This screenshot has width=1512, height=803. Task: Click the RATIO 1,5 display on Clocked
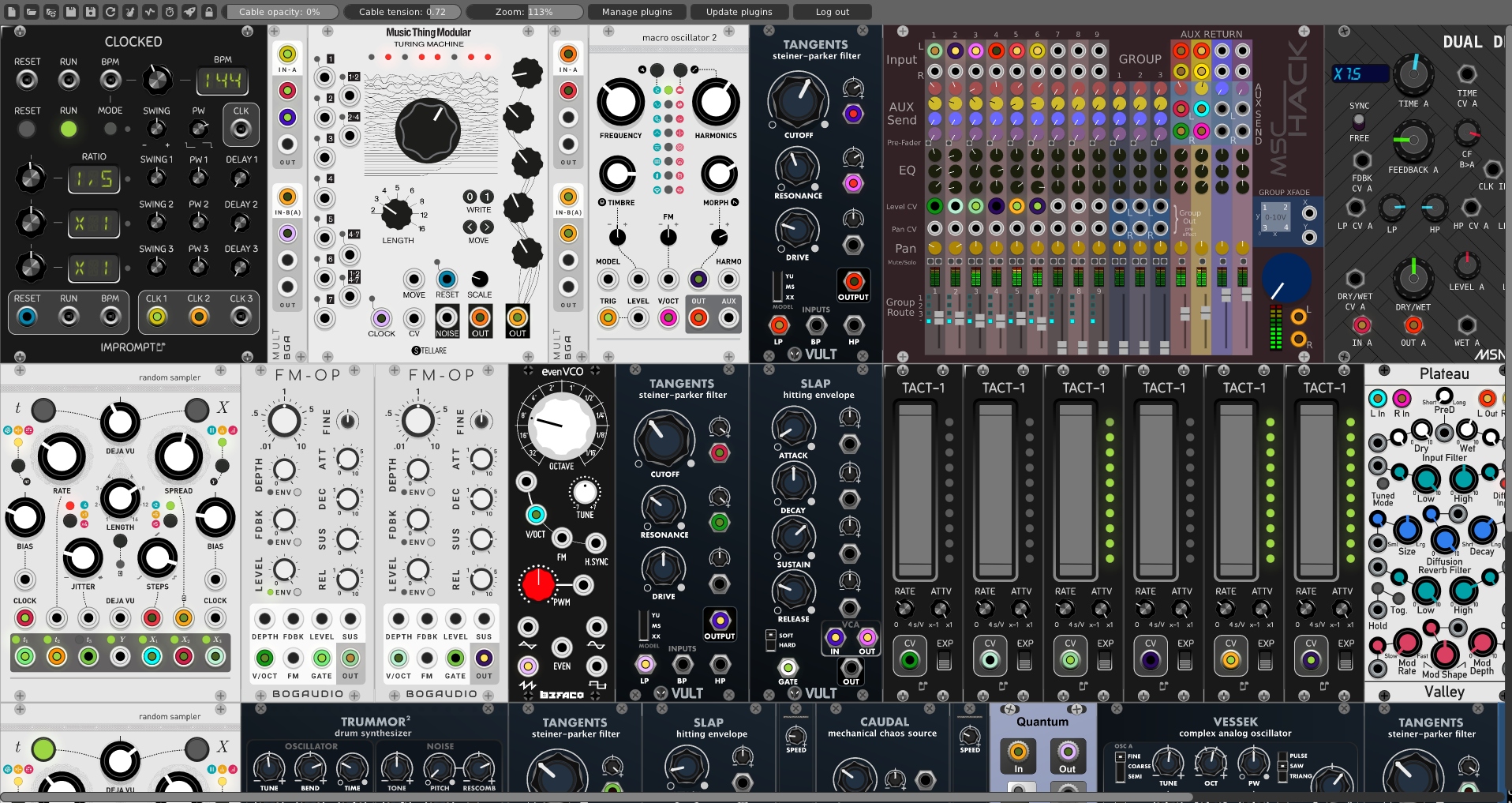tap(94, 179)
